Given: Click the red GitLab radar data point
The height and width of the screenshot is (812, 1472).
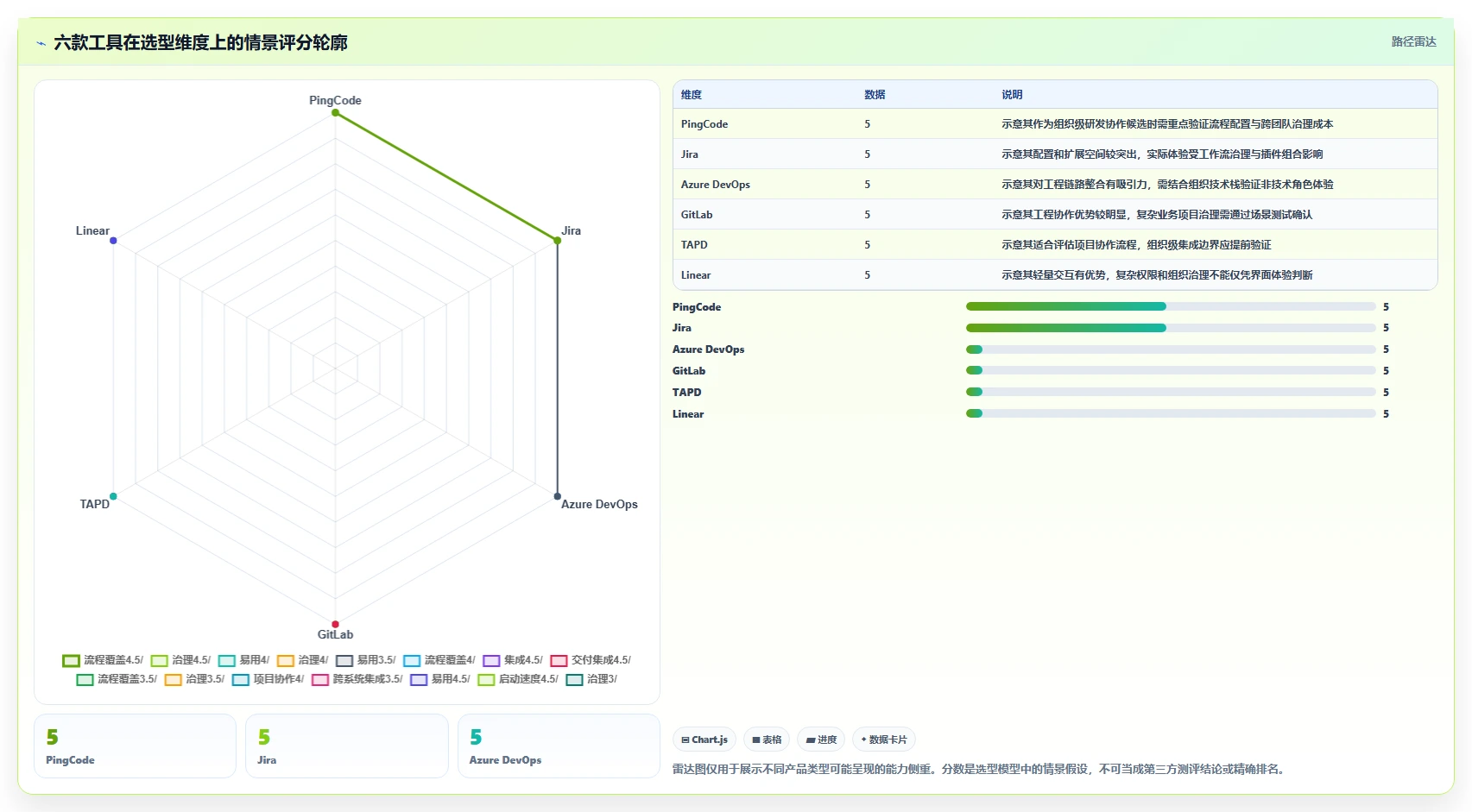Looking at the screenshot, I should tap(335, 624).
